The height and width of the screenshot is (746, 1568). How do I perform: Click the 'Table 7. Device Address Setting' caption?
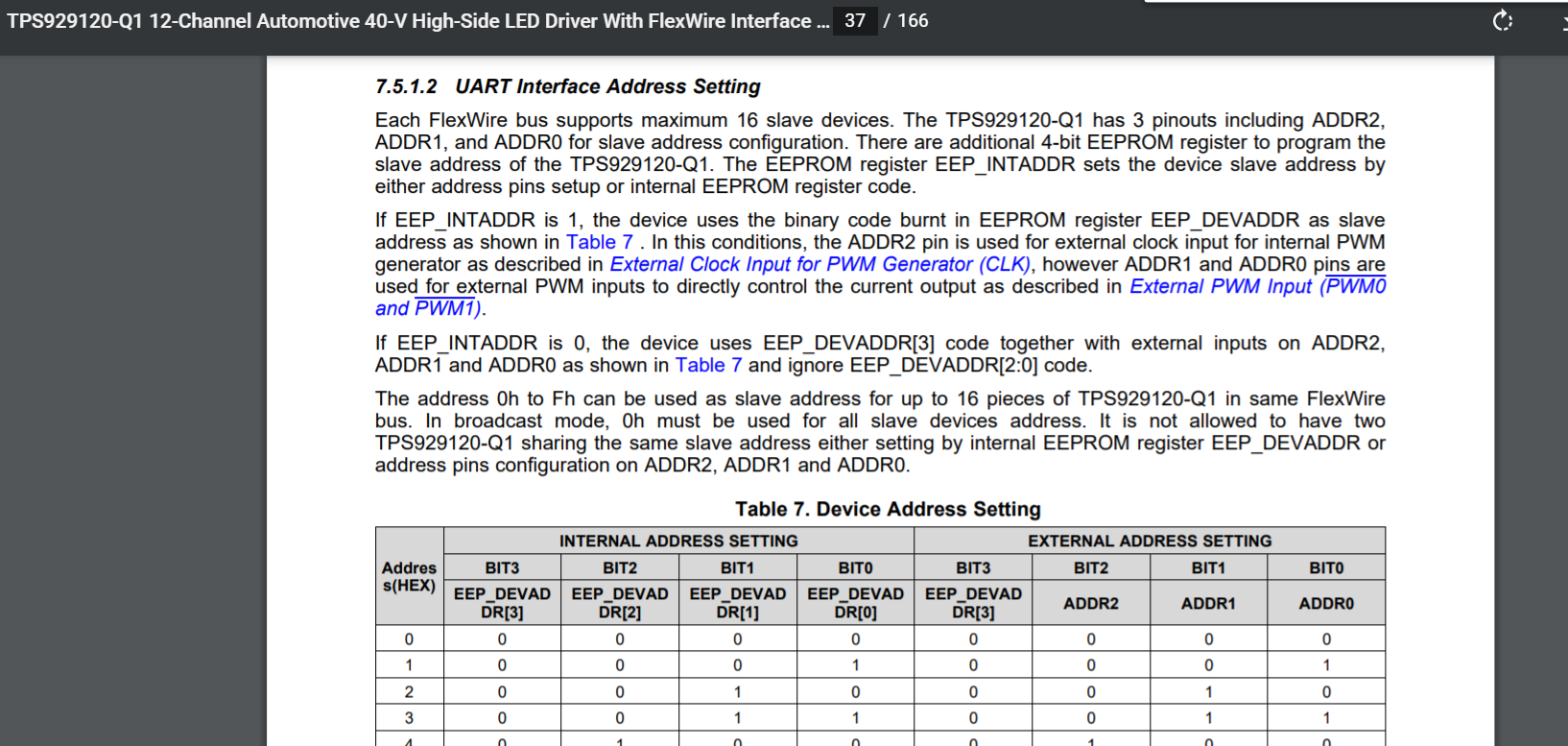888,509
